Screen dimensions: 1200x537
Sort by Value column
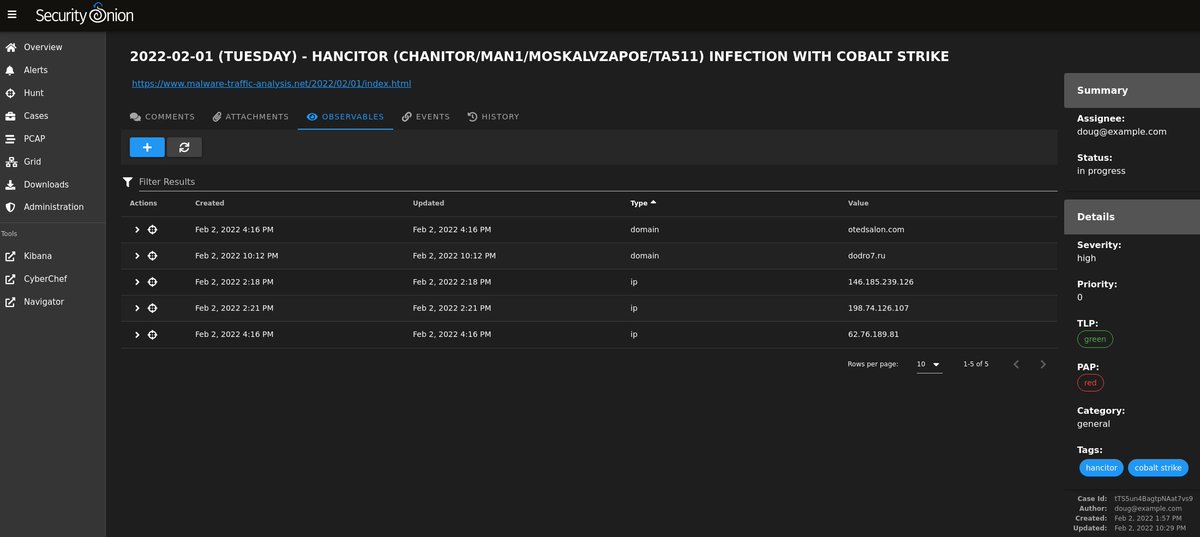(x=858, y=203)
